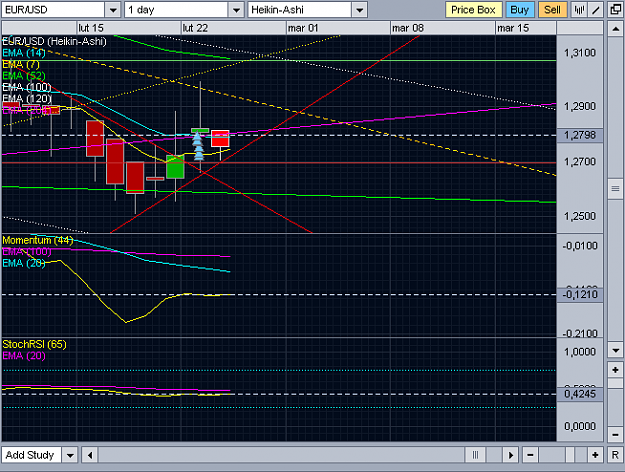
Task: Click the Heikin-Ashi chart style field
Action: click(x=300, y=10)
